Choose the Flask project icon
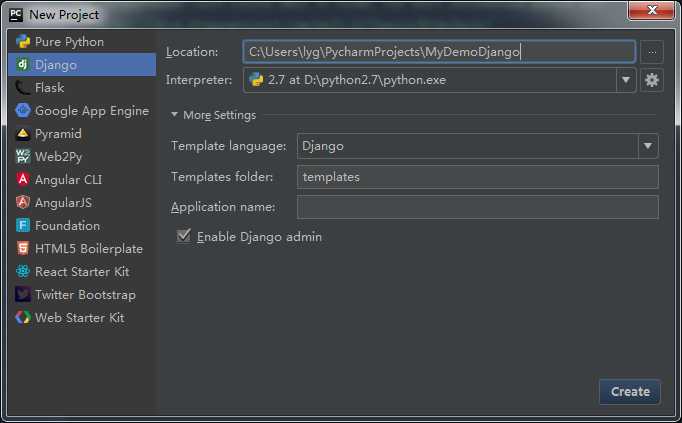 pos(23,88)
